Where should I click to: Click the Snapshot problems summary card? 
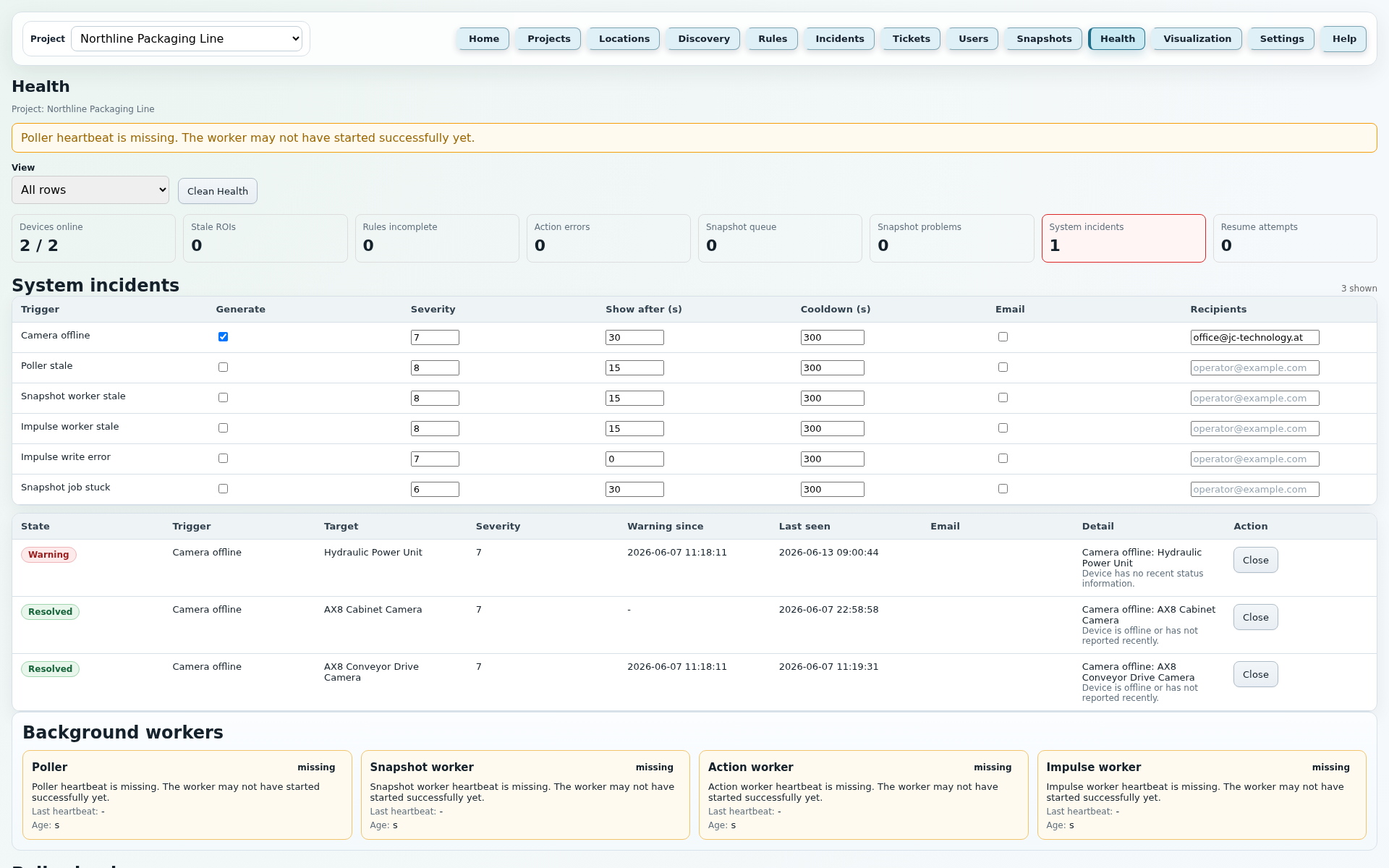[x=951, y=238]
